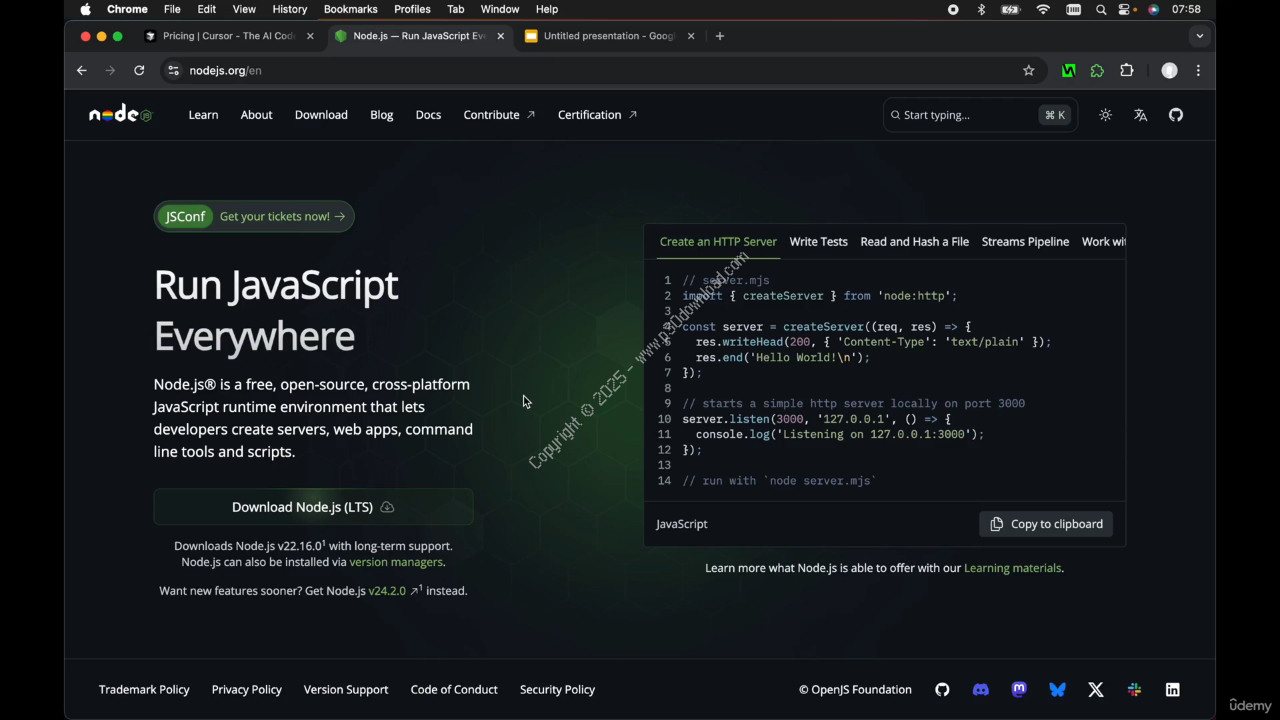Open the Profiles menu
The width and height of the screenshot is (1280, 720).
(x=412, y=9)
